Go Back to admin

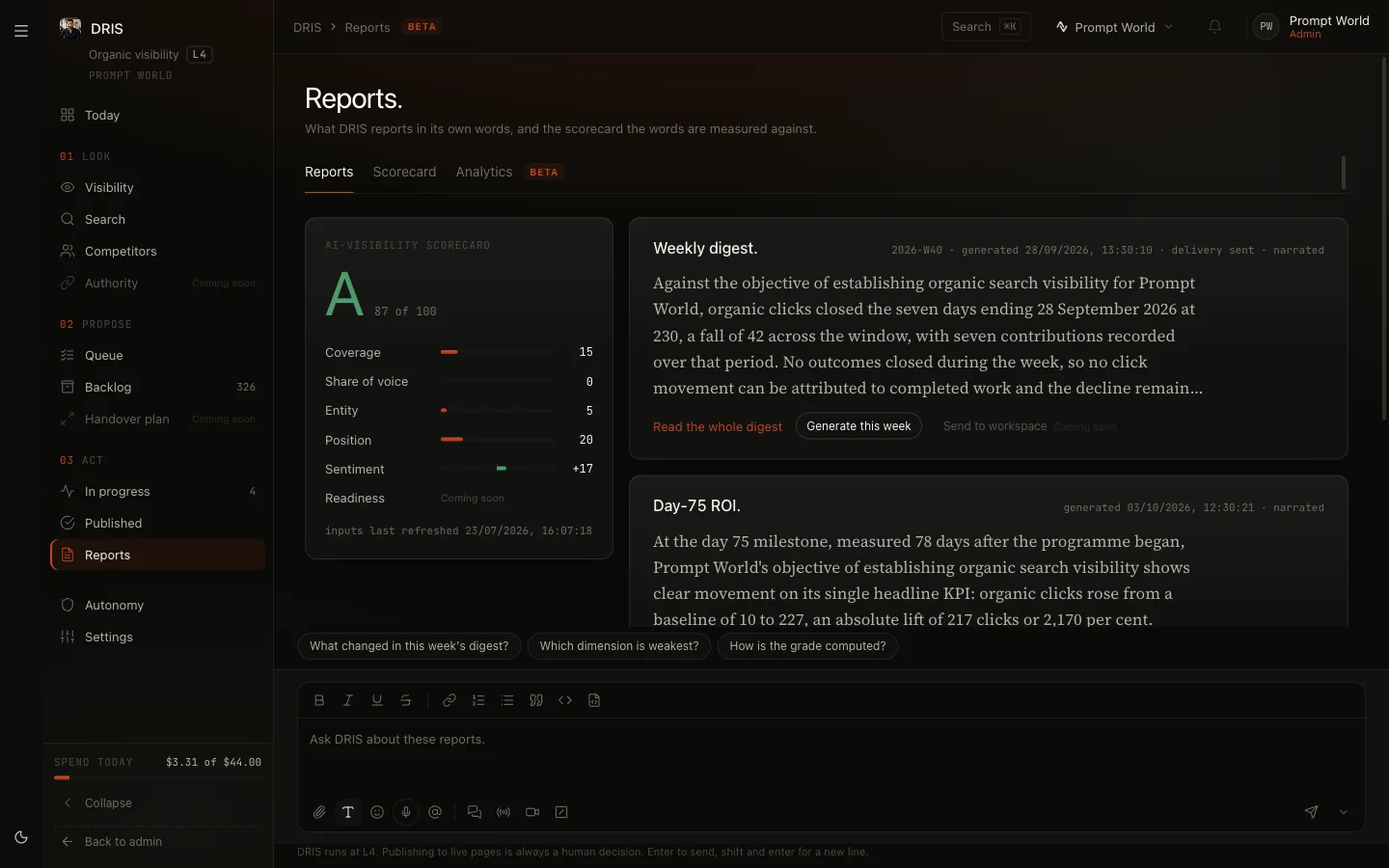[x=113, y=841]
